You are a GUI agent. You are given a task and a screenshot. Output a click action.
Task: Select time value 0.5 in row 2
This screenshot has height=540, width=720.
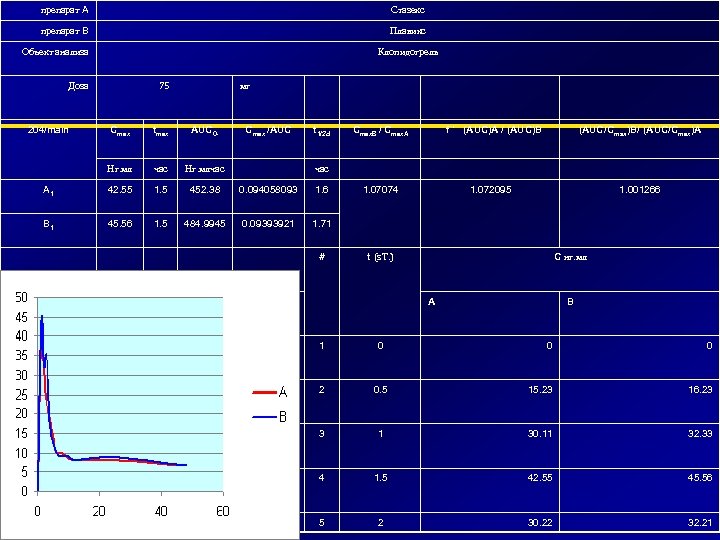[x=380, y=401]
